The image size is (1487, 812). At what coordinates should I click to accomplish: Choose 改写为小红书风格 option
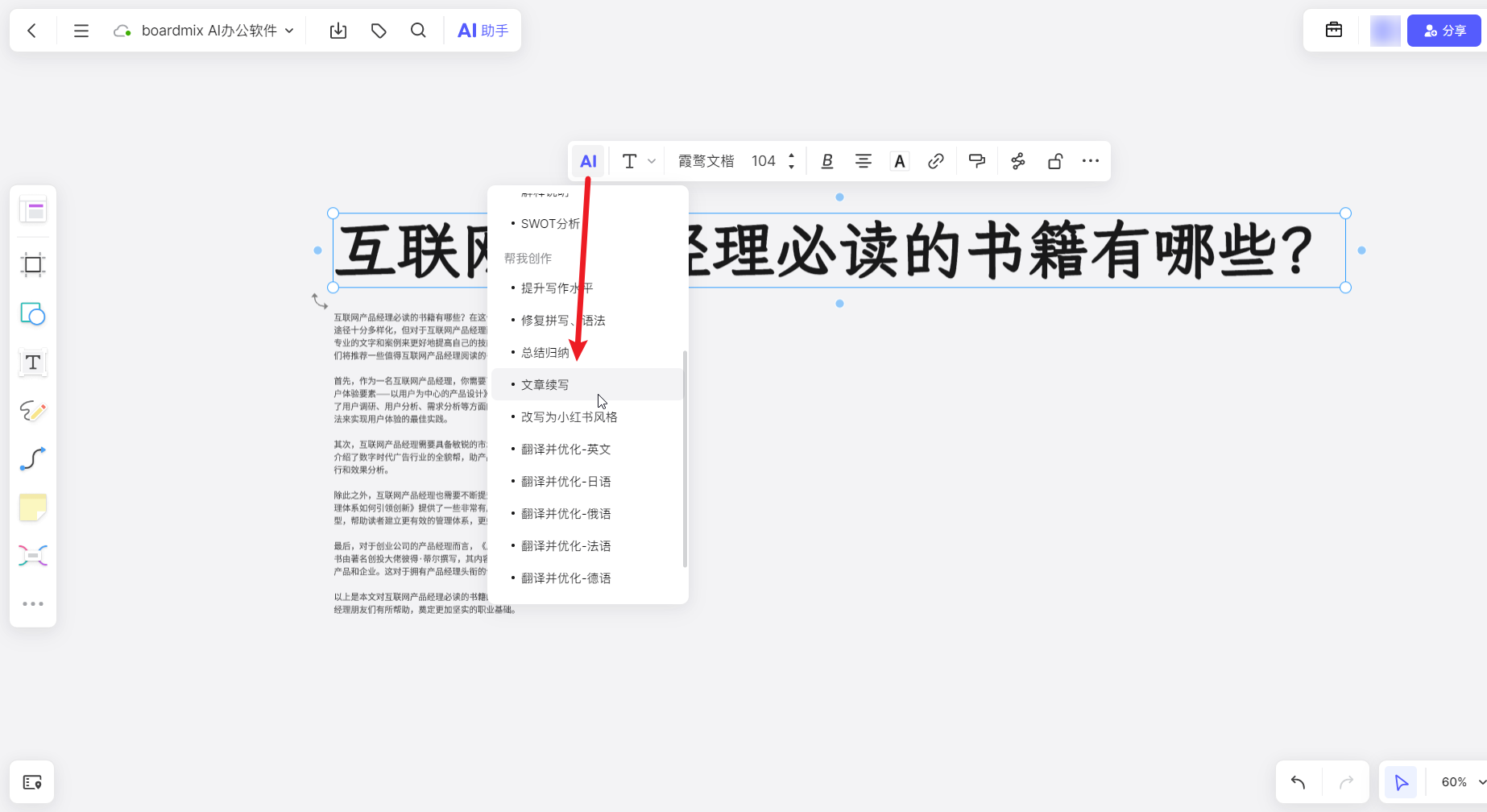pyautogui.click(x=588, y=416)
